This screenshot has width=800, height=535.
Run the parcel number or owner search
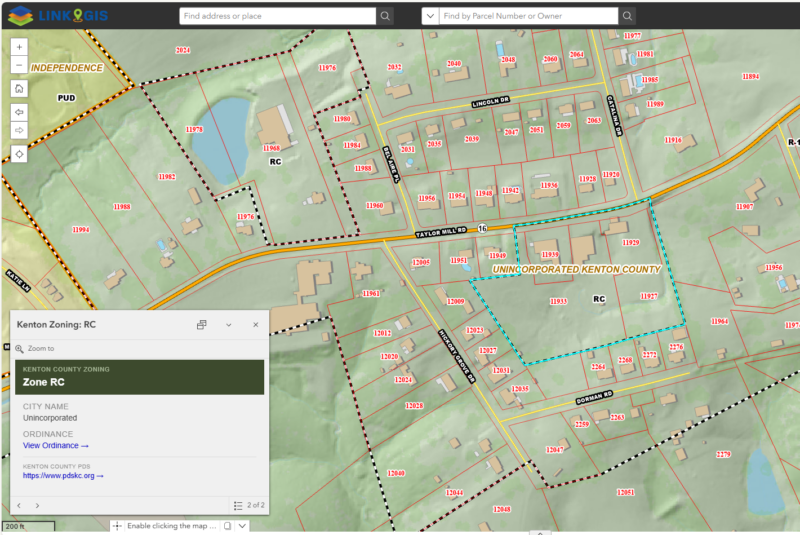tap(627, 16)
